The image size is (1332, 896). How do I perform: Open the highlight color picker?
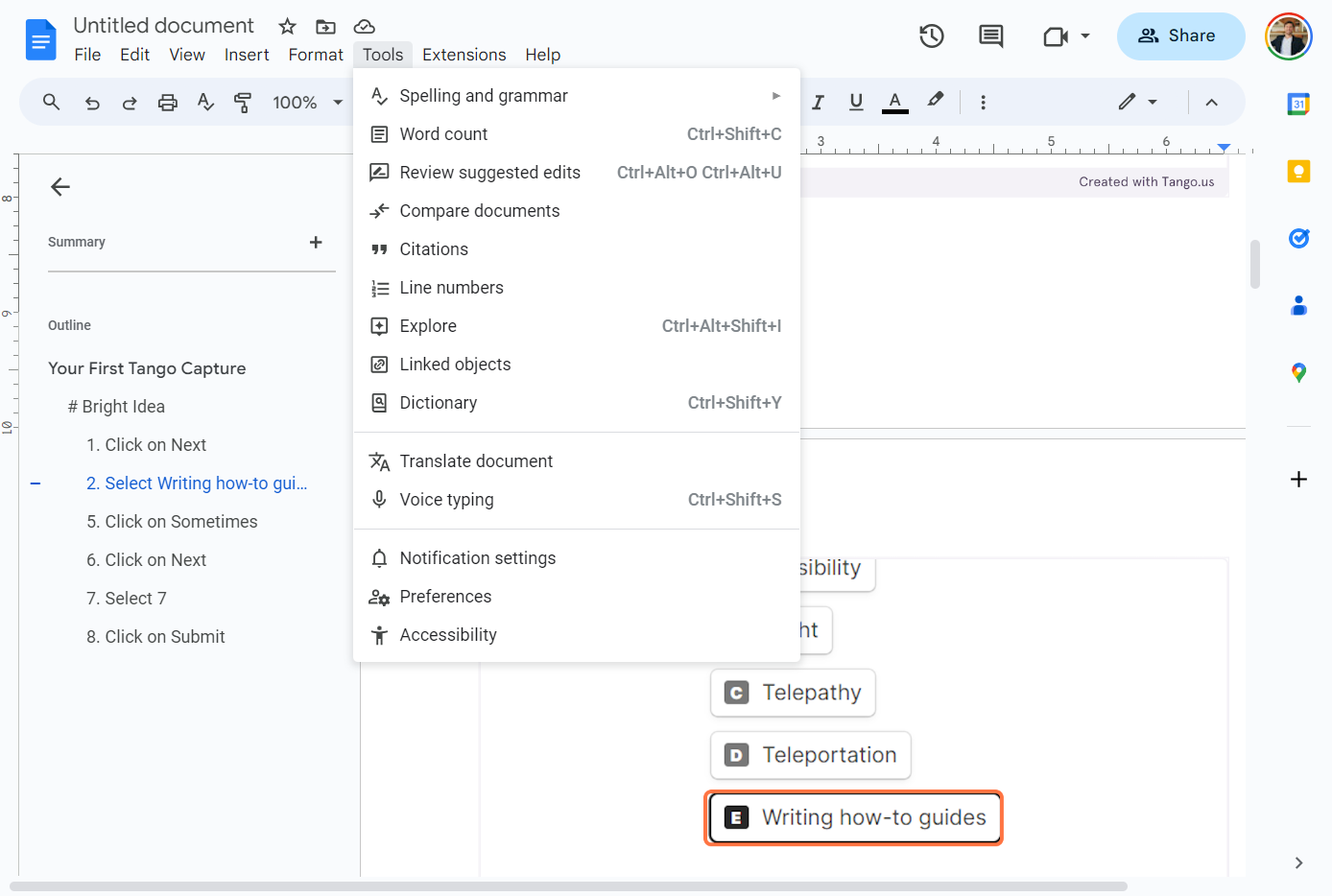point(936,101)
